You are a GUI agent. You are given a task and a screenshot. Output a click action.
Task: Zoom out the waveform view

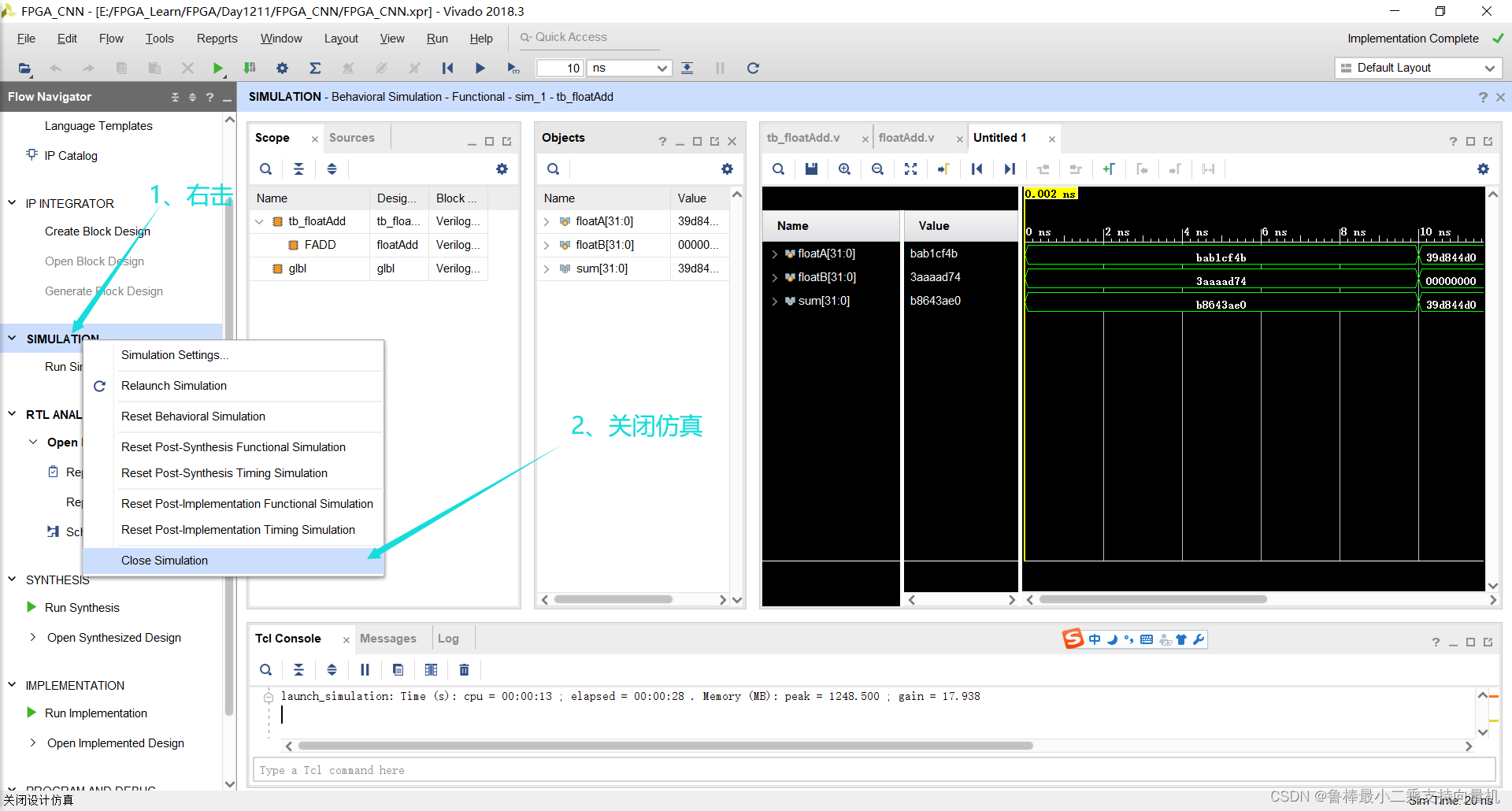pos(877,169)
